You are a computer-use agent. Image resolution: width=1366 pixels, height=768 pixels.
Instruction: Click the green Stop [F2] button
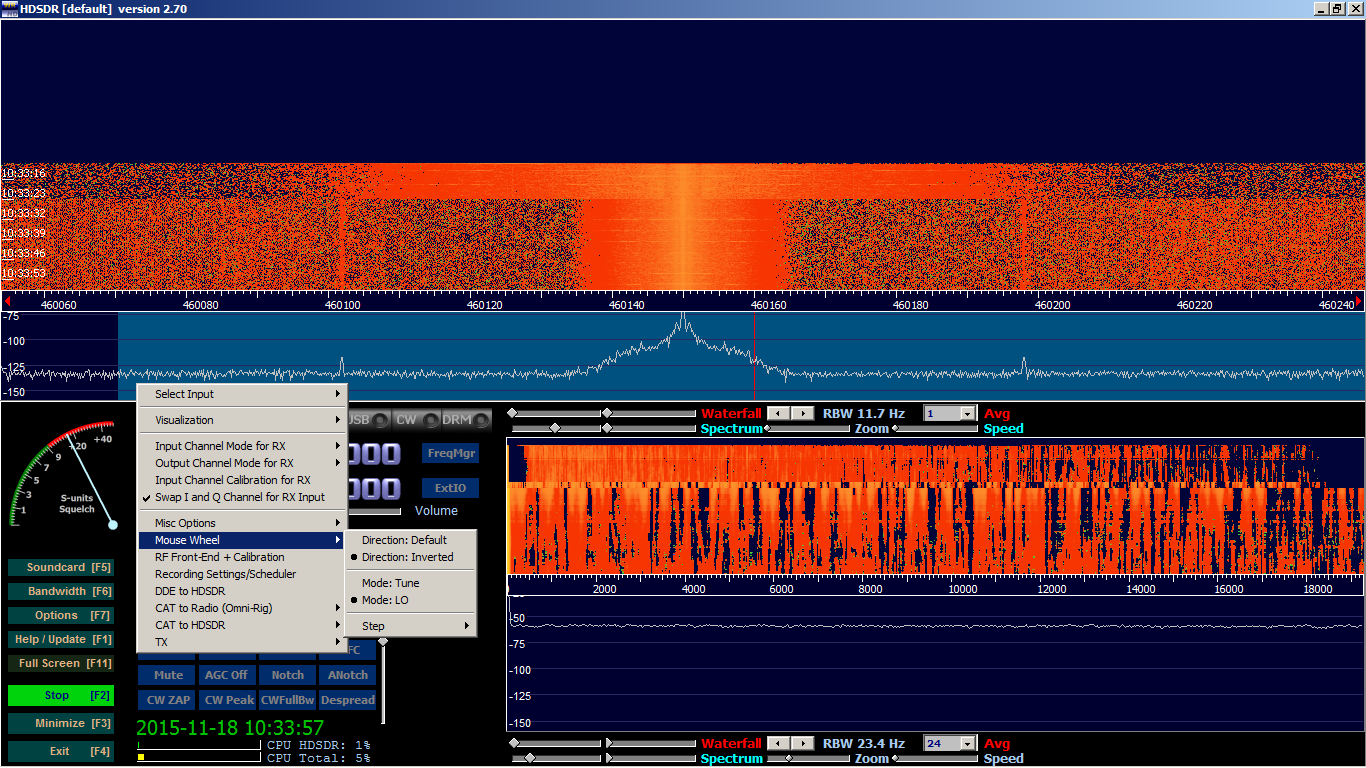pyautogui.click(x=60, y=695)
